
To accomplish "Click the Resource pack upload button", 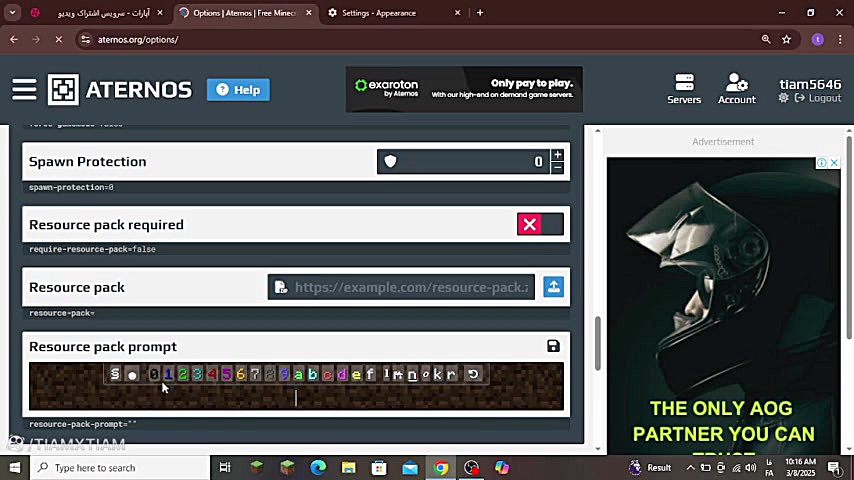I will pos(553,287).
